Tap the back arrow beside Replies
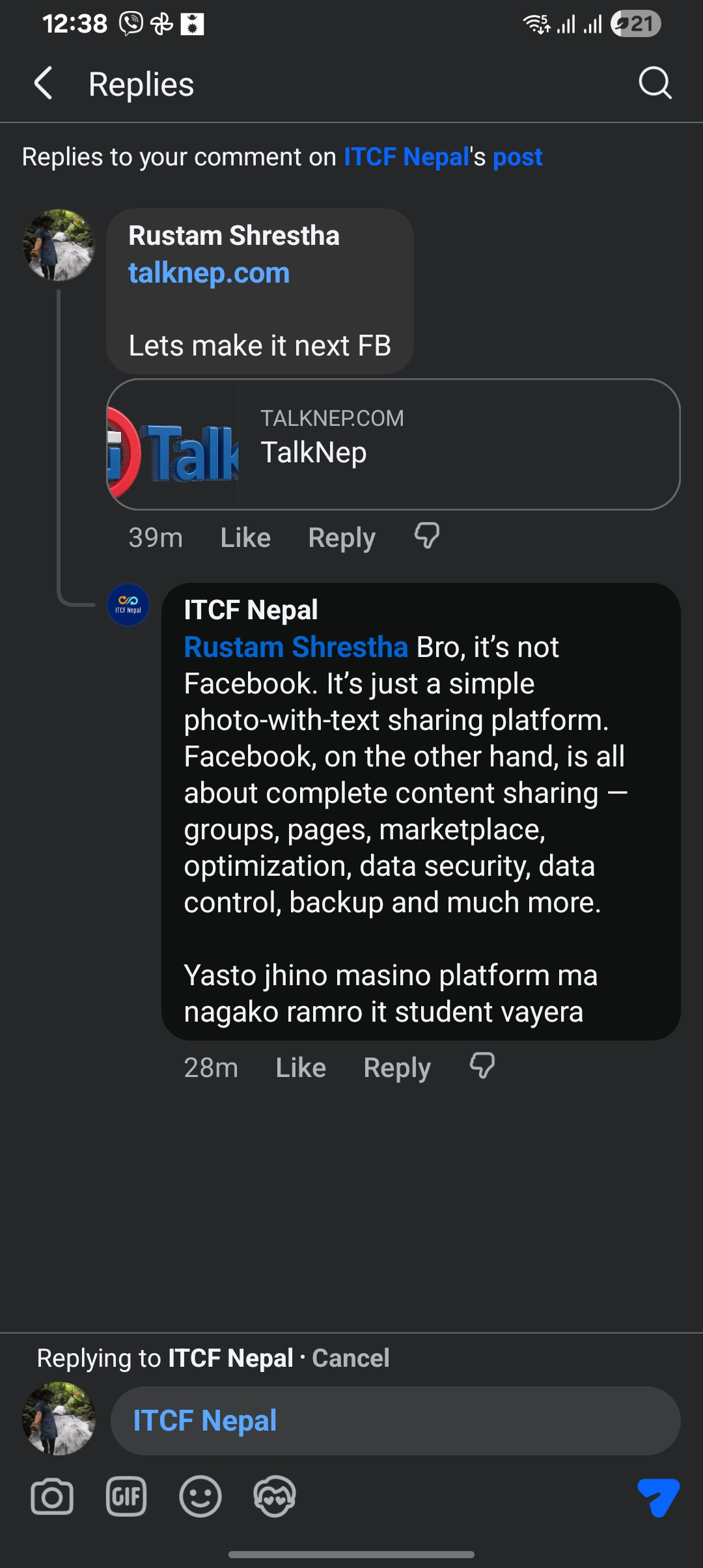The height and width of the screenshot is (1568, 703). (44, 83)
